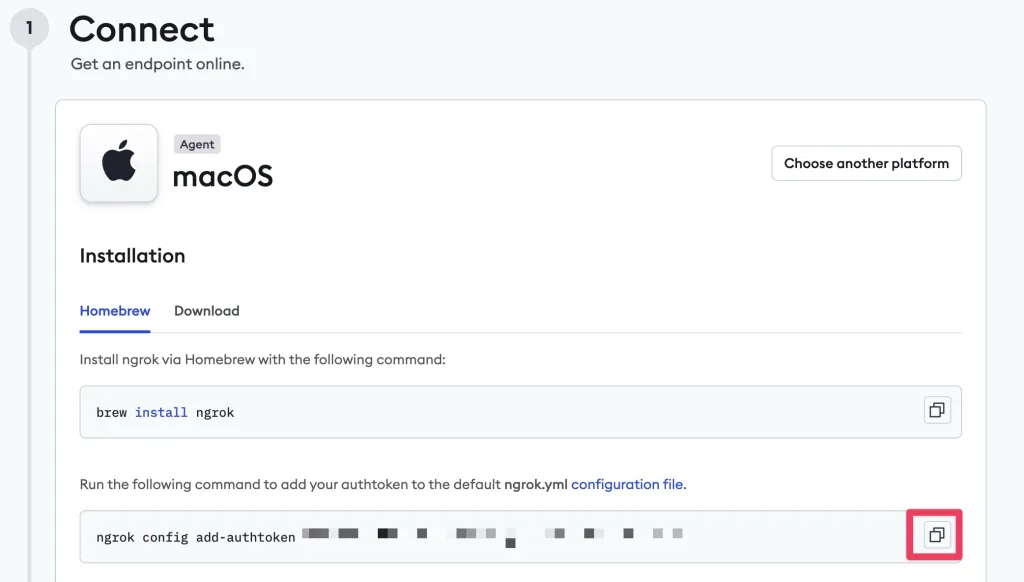Viewport: 1024px width, 582px height.
Task: Click the 'ngrok config add-authtoken' command text
Action: [x=196, y=538]
